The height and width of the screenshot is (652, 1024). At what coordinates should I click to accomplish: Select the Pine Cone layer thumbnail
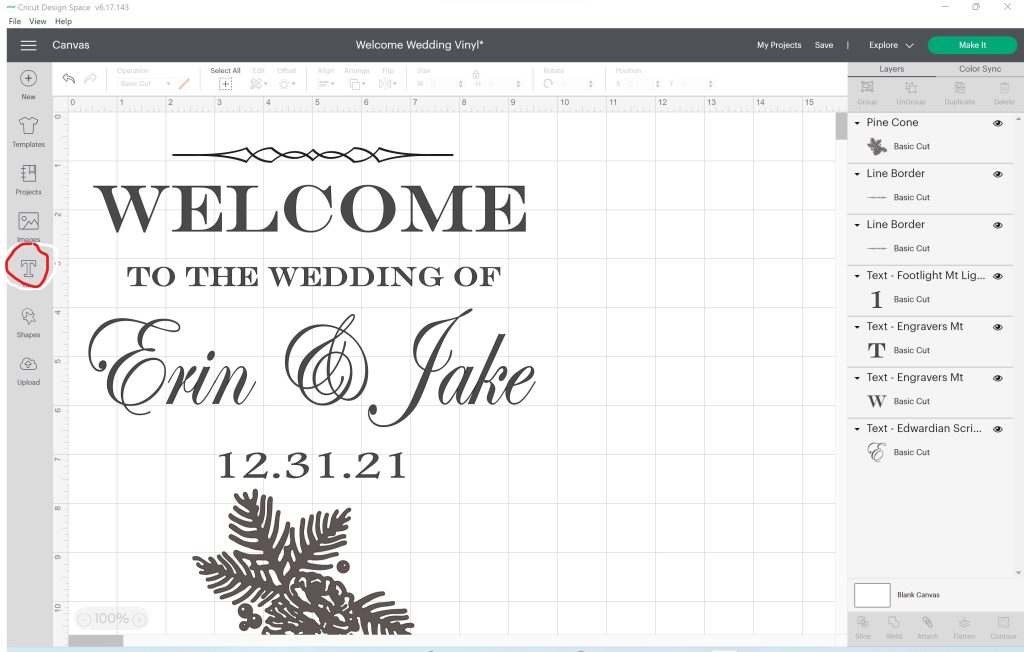point(876,146)
